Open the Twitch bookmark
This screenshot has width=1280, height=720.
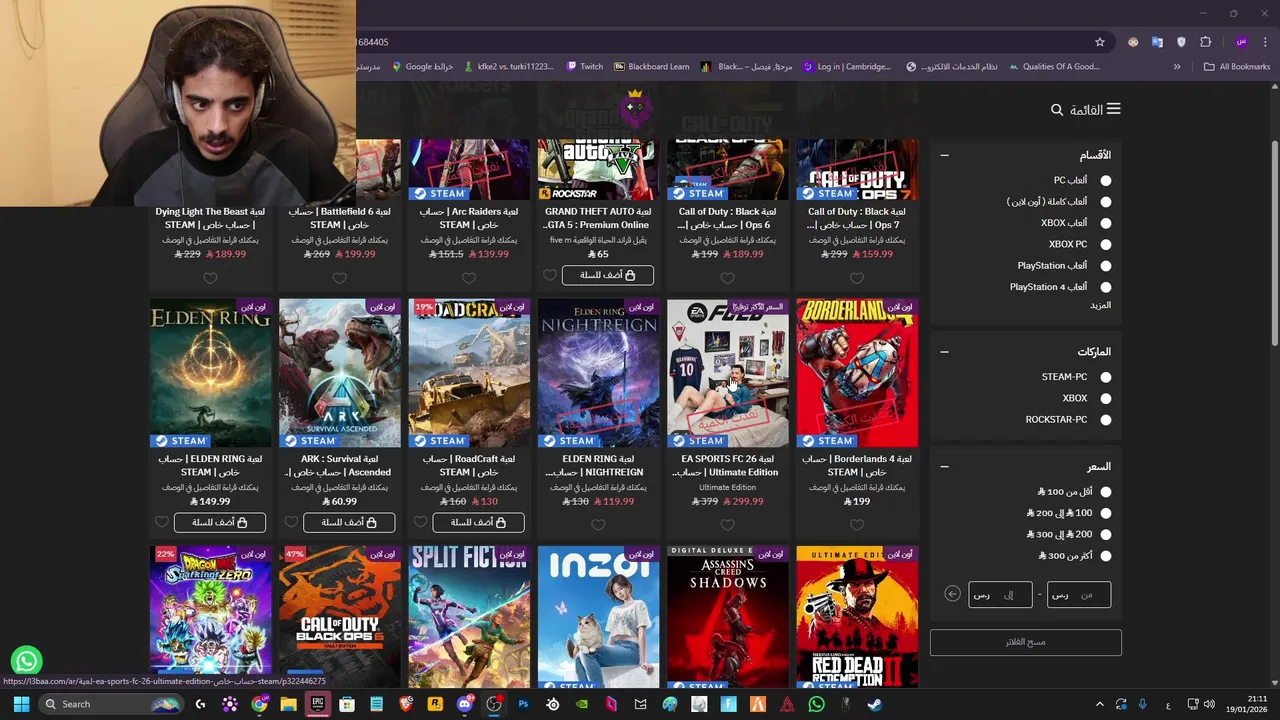[x=585, y=67]
